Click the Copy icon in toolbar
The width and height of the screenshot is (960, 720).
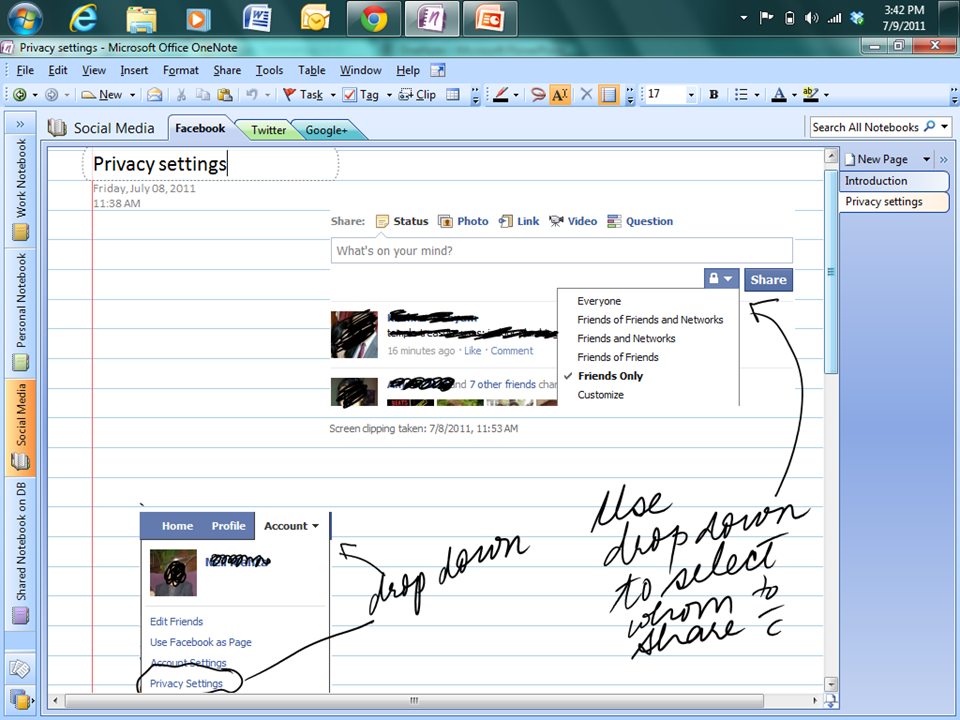tap(203, 94)
